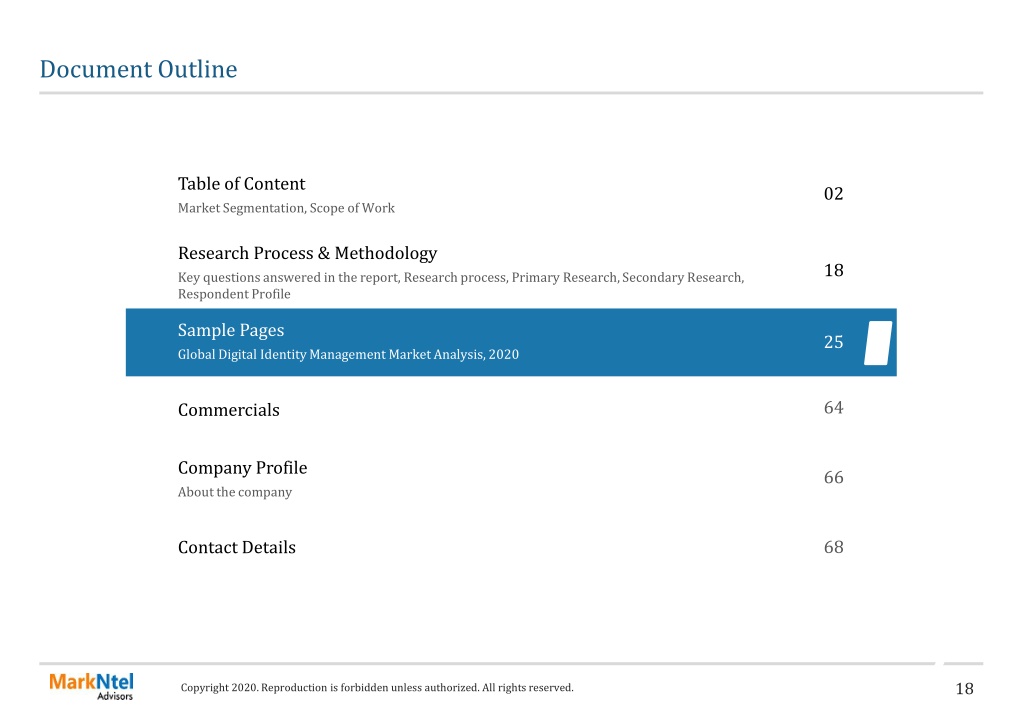Open the Company Profile entry

coord(242,468)
